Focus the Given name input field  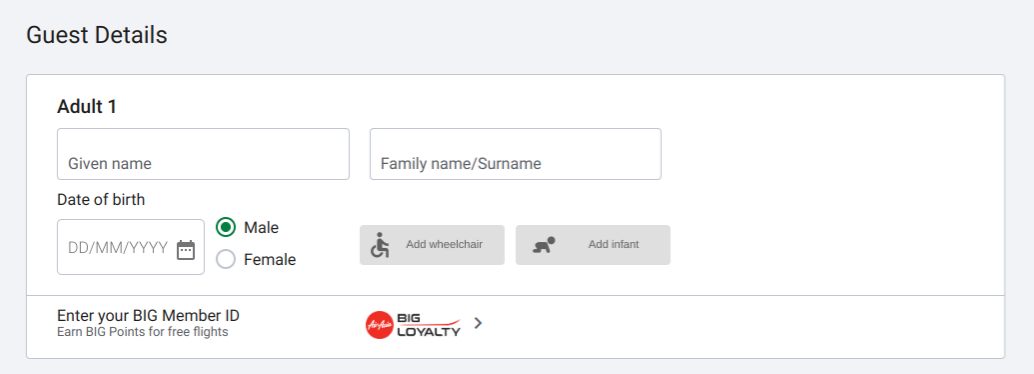click(203, 154)
